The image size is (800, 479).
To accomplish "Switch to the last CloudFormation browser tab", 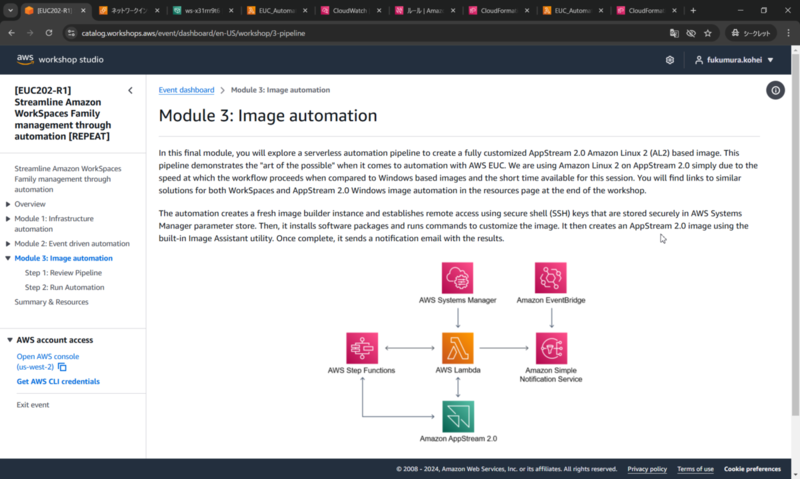I will (x=645, y=10).
